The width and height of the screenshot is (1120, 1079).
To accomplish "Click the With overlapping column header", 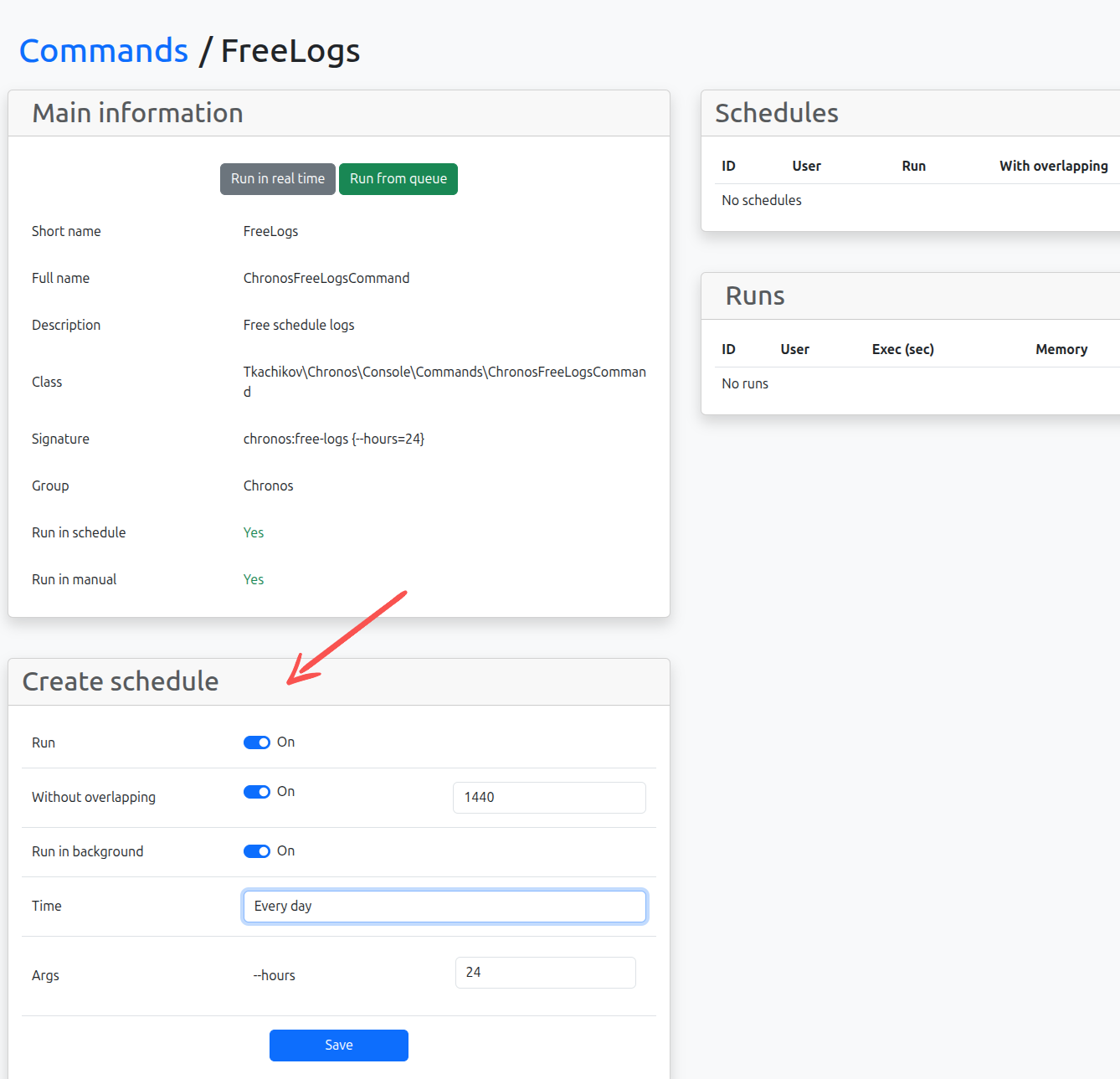I will coord(1053,166).
